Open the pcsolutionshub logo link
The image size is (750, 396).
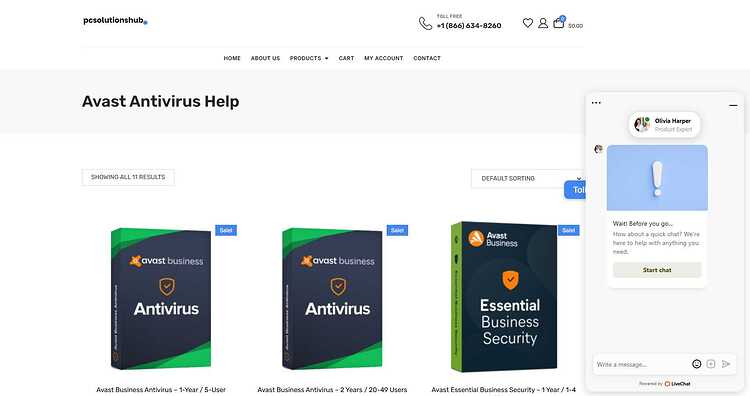[x=115, y=21]
